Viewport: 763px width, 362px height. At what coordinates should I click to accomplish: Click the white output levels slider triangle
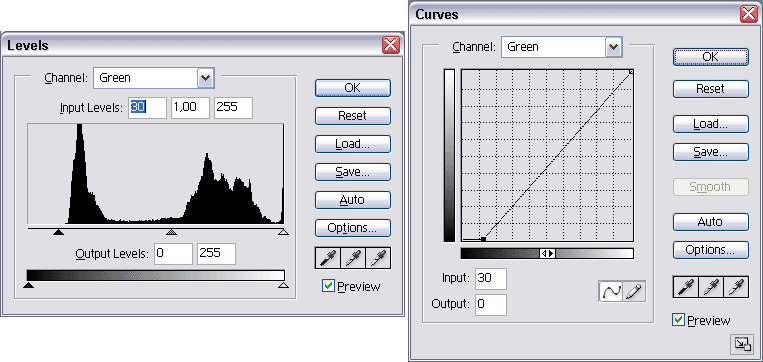pyautogui.click(x=283, y=285)
